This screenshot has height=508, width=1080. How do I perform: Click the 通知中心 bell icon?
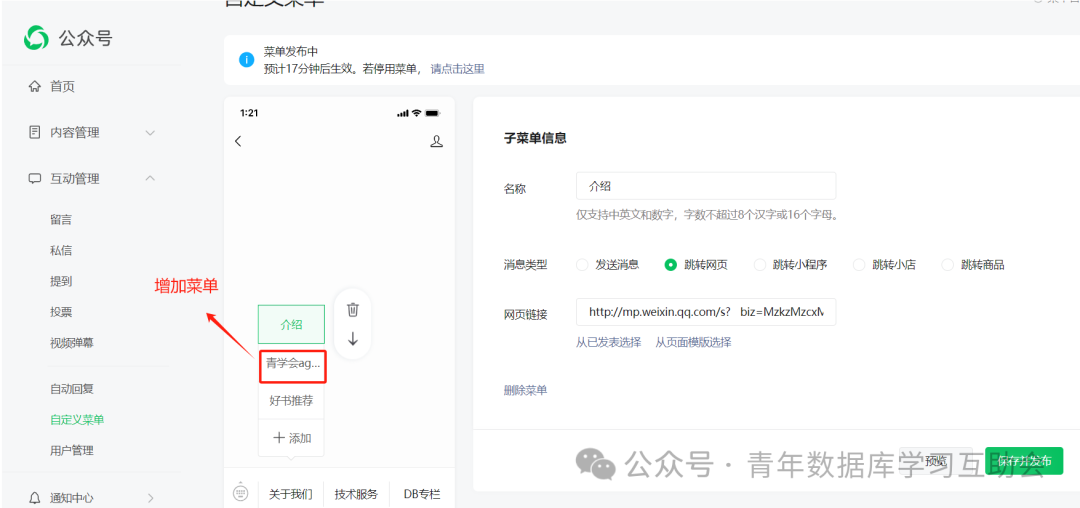click(x=34, y=498)
